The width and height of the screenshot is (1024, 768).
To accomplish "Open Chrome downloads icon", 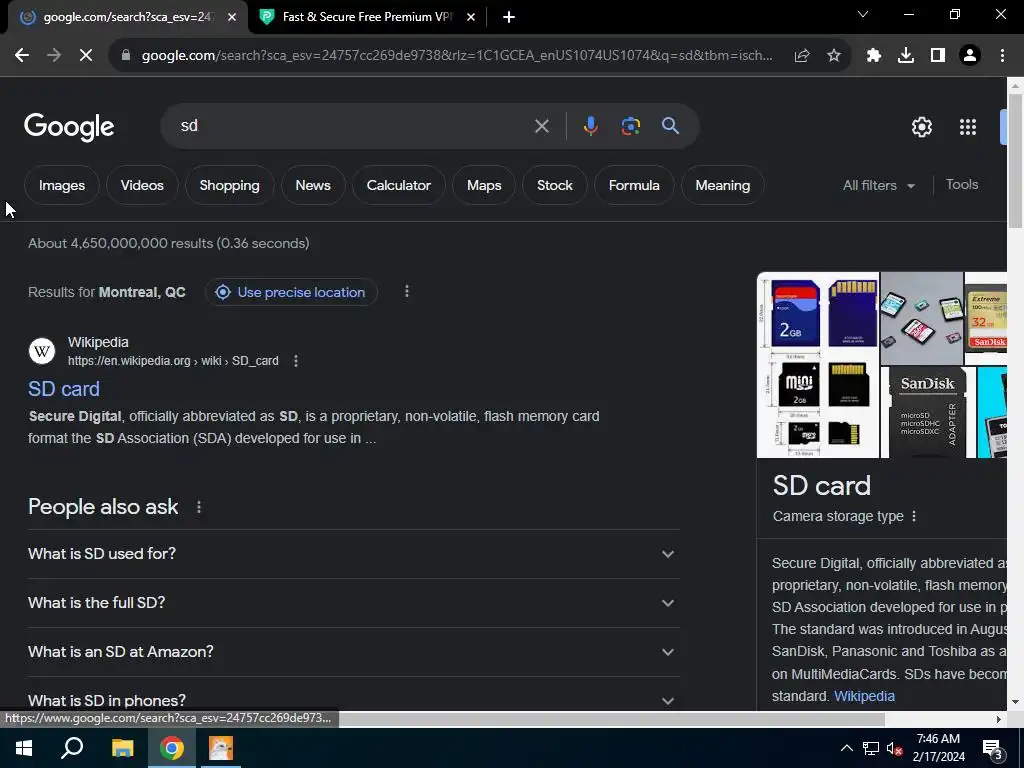I will pyautogui.click(x=906, y=56).
